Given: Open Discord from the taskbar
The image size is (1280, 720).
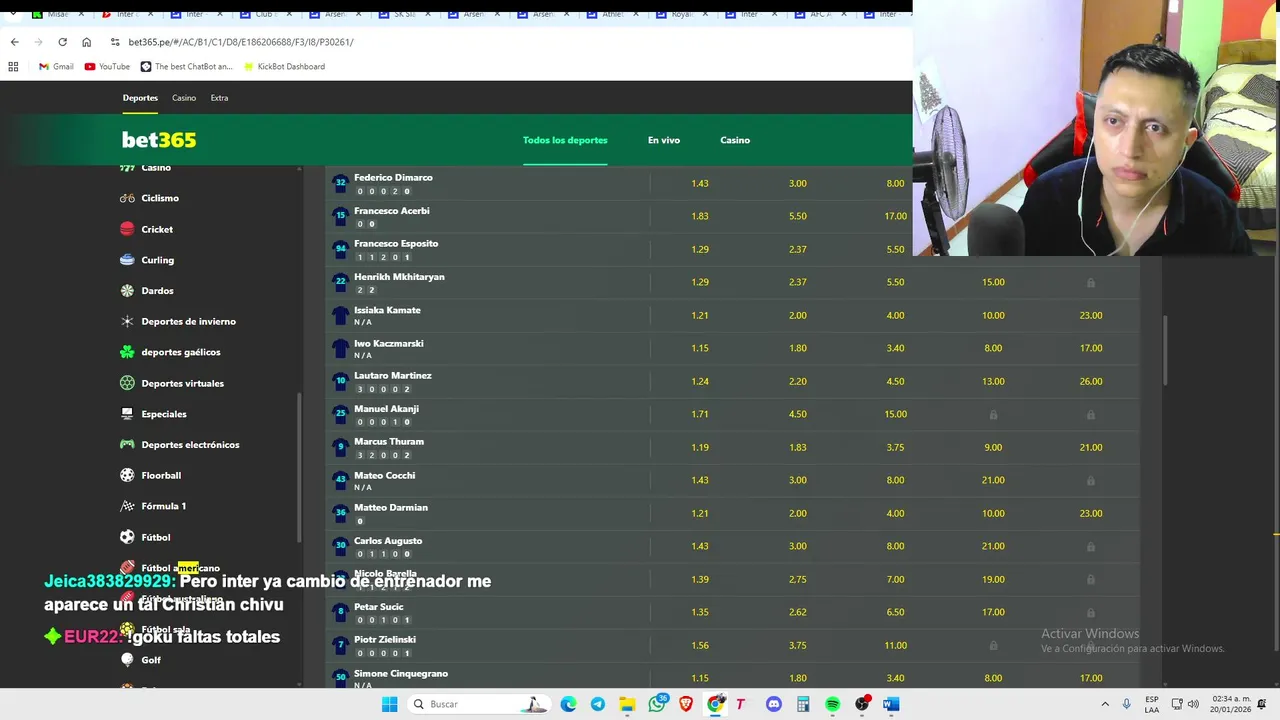Looking at the screenshot, I should 773,704.
